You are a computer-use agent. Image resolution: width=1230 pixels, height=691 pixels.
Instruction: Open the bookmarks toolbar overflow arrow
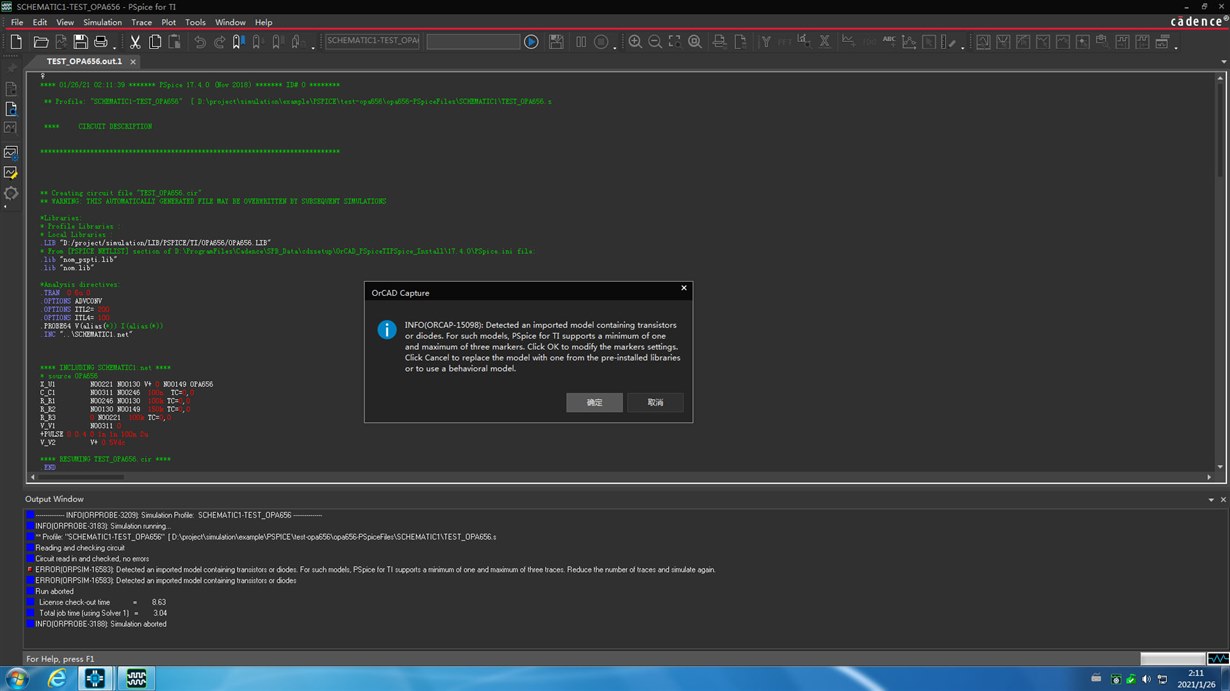[x=314, y=47]
